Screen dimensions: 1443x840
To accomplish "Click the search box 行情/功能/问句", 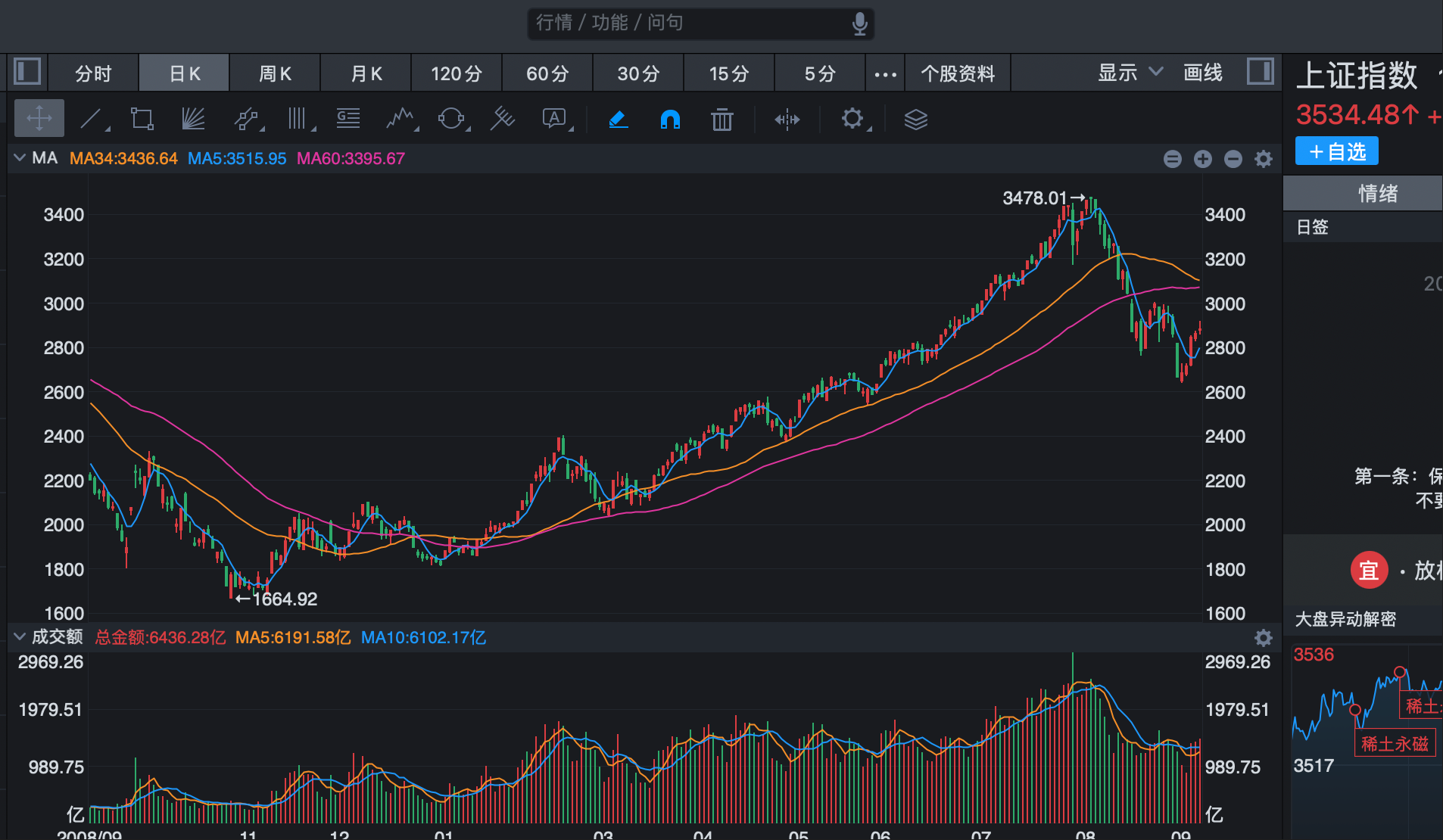I will [x=700, y=23].
